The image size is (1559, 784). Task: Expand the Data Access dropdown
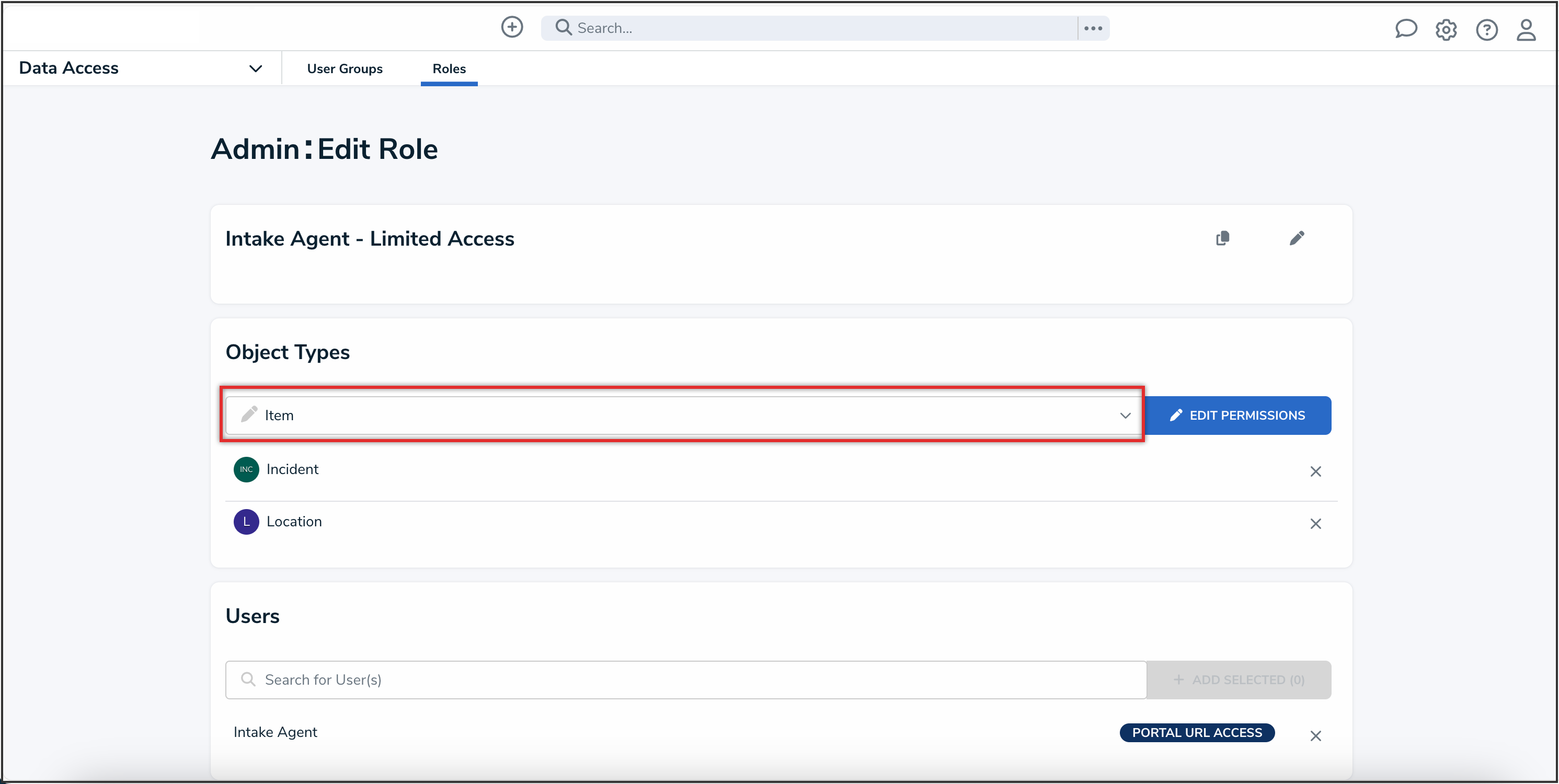tap(256, 68)
